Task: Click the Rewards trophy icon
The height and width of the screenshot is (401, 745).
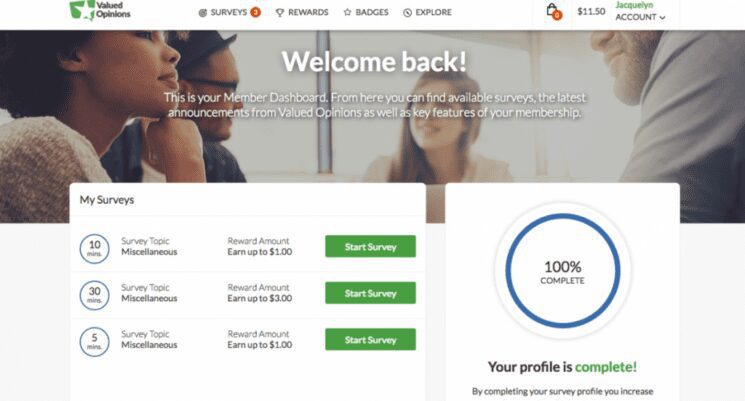Action: pos(280,13)
